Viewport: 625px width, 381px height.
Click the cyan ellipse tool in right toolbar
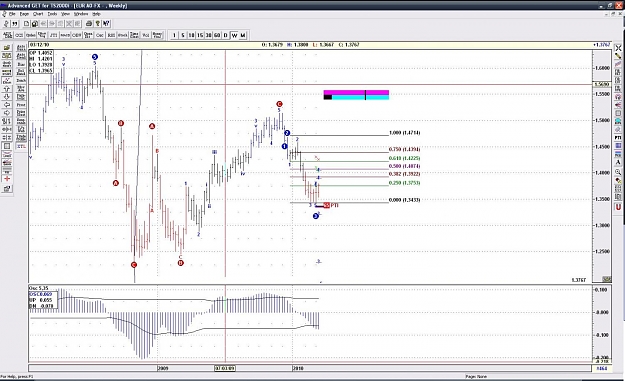tap(618, 121)
